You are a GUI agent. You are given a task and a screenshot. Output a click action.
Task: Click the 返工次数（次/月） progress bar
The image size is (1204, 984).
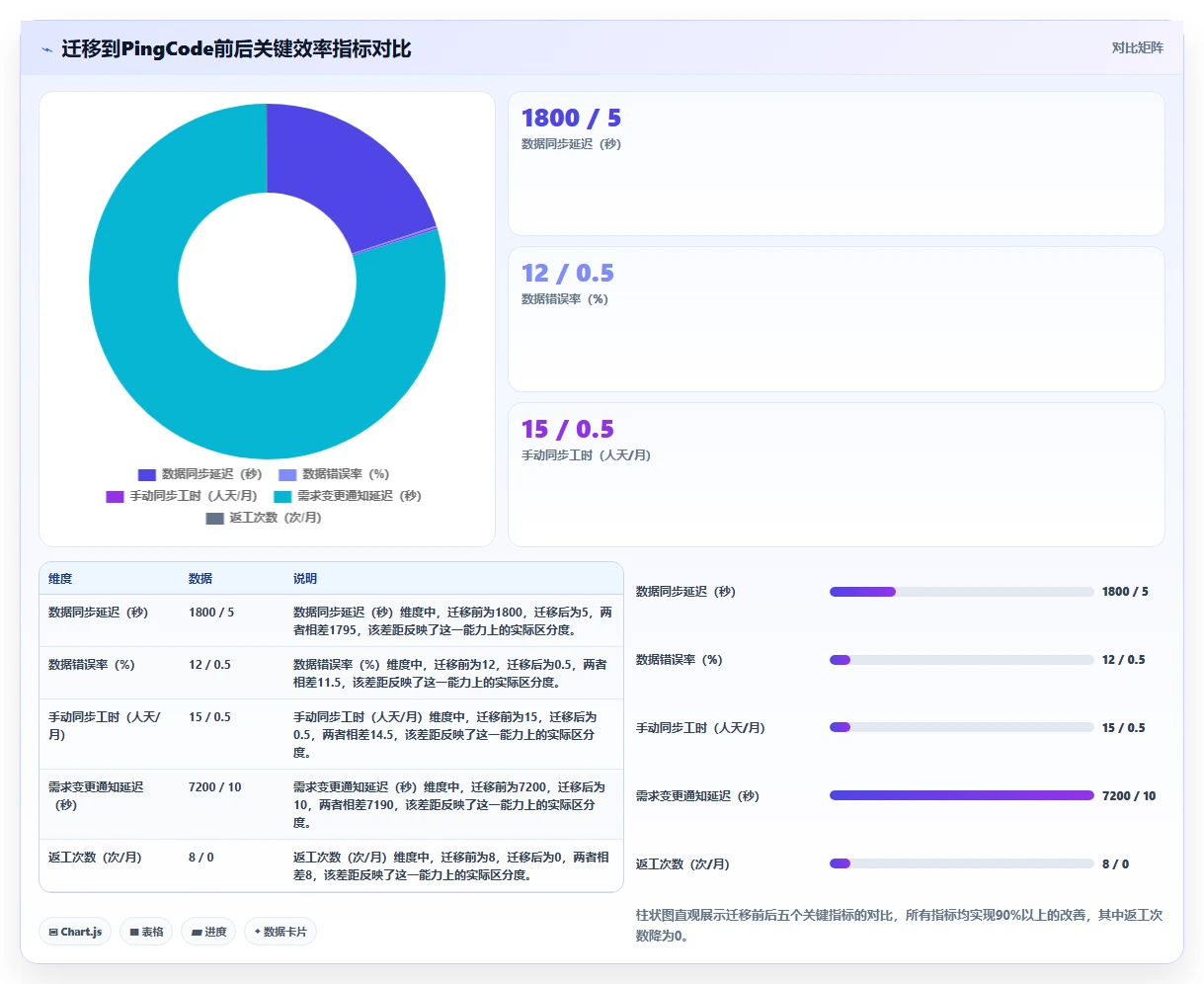pos(962,864)
